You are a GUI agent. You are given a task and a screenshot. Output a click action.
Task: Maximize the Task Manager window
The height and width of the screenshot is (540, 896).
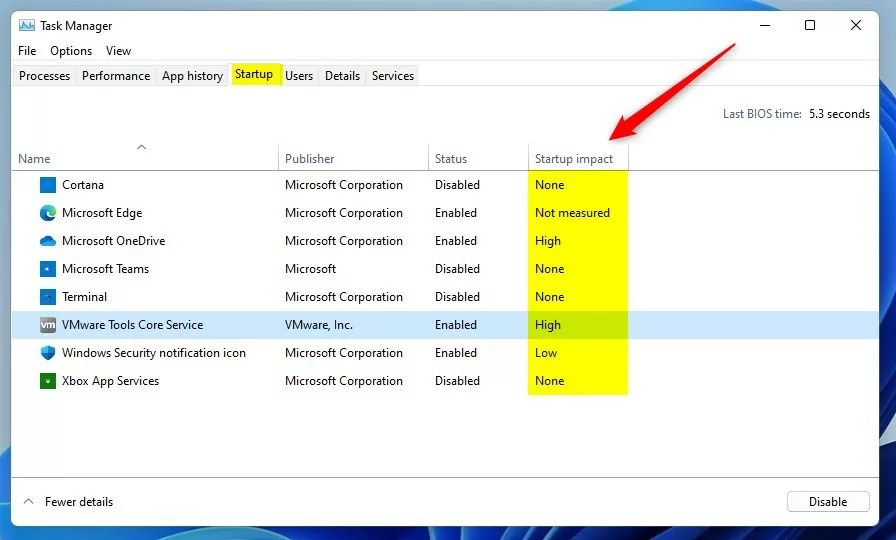click(x=810, y=25)
